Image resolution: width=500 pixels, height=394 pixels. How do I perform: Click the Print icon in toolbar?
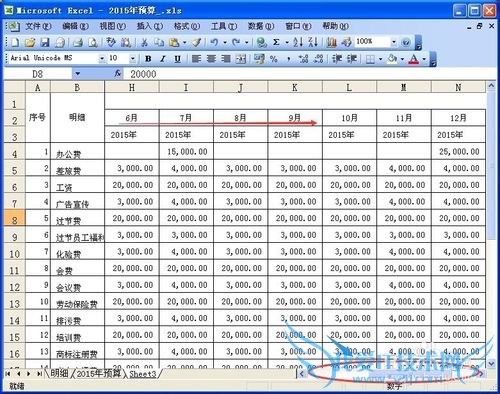77,42
